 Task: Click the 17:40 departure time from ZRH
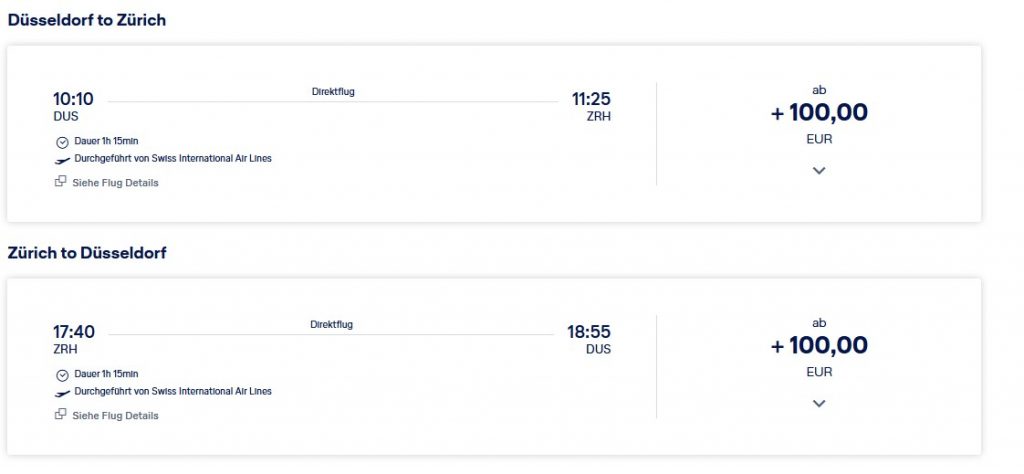coord(73,332)
